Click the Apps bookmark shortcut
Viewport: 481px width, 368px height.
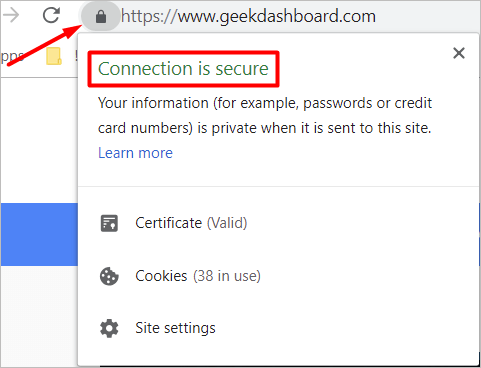point(12,56)
